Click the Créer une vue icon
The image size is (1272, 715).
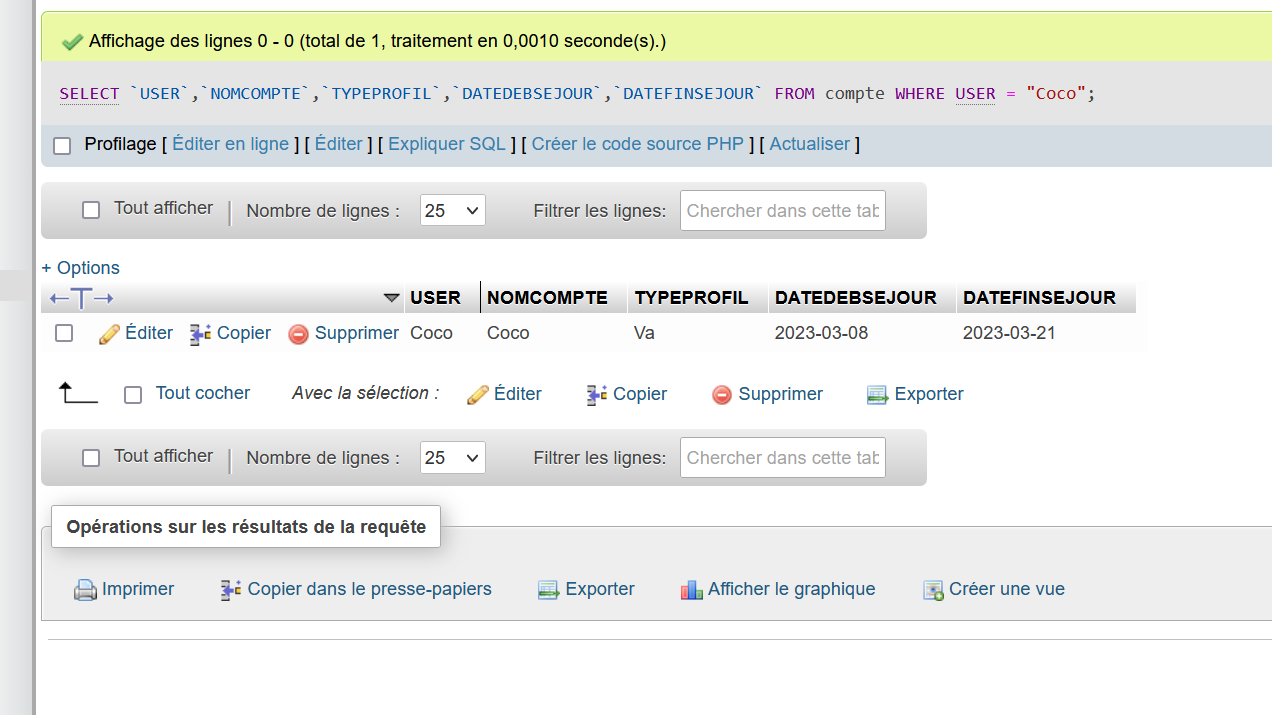coord(933,590)
